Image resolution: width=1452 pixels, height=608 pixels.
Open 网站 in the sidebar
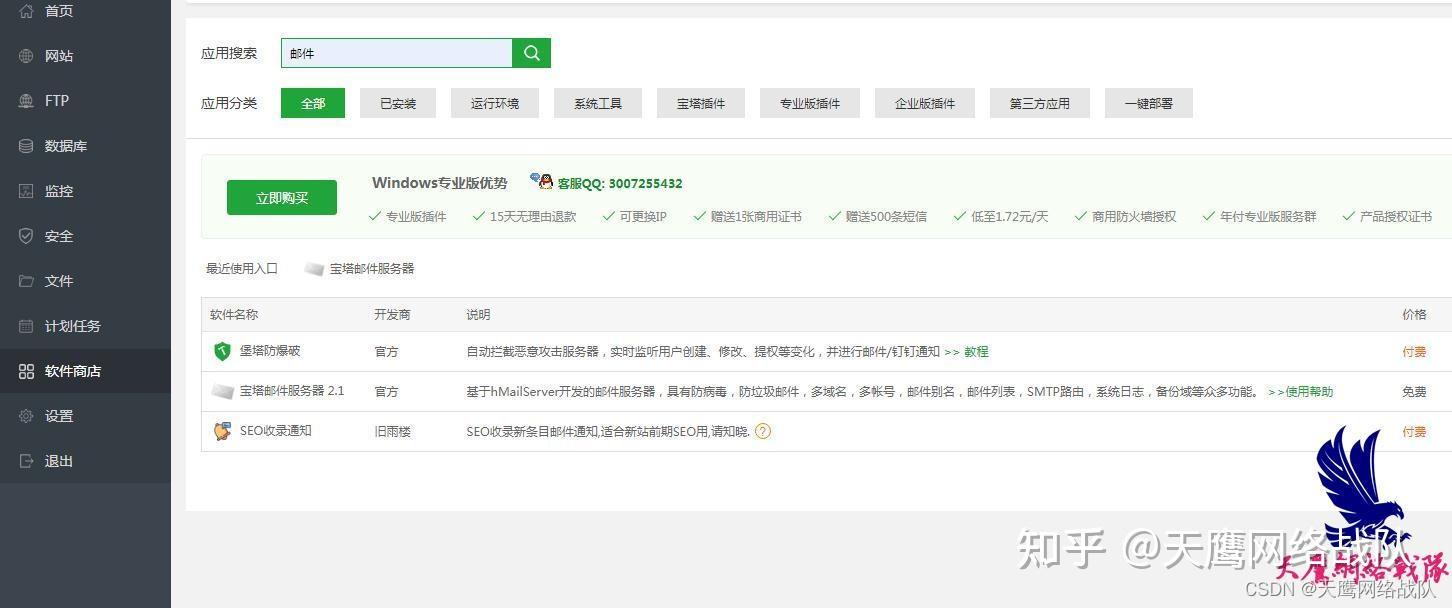click(x=59, y=56)
